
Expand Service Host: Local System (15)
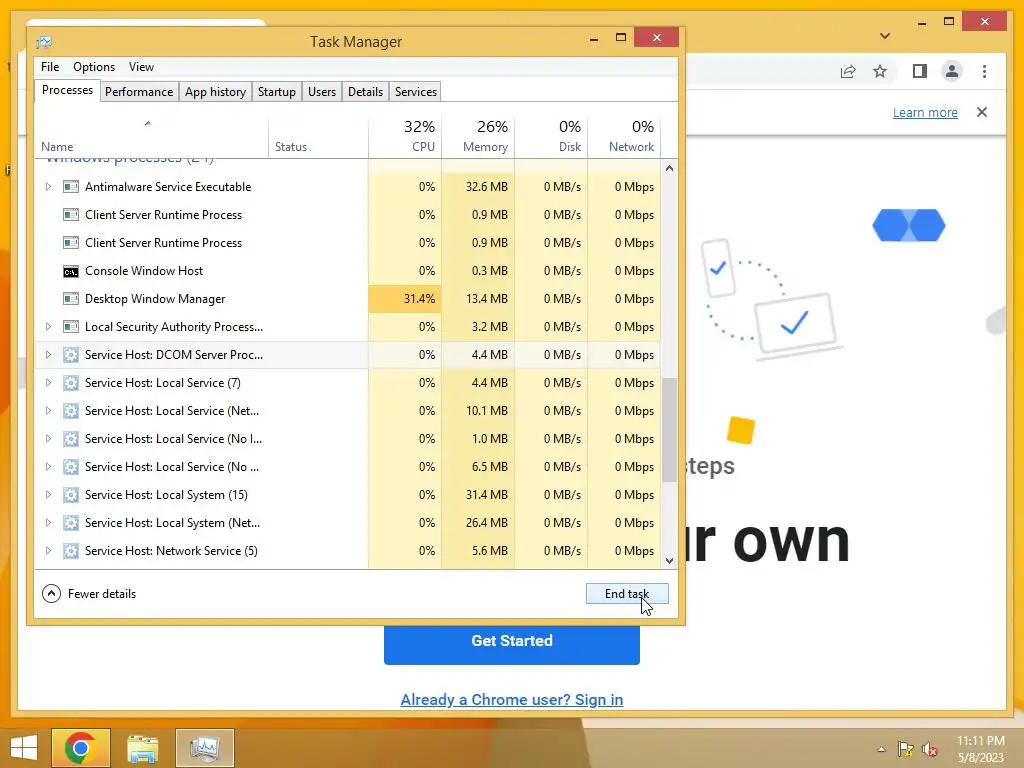tap(48, 495)
